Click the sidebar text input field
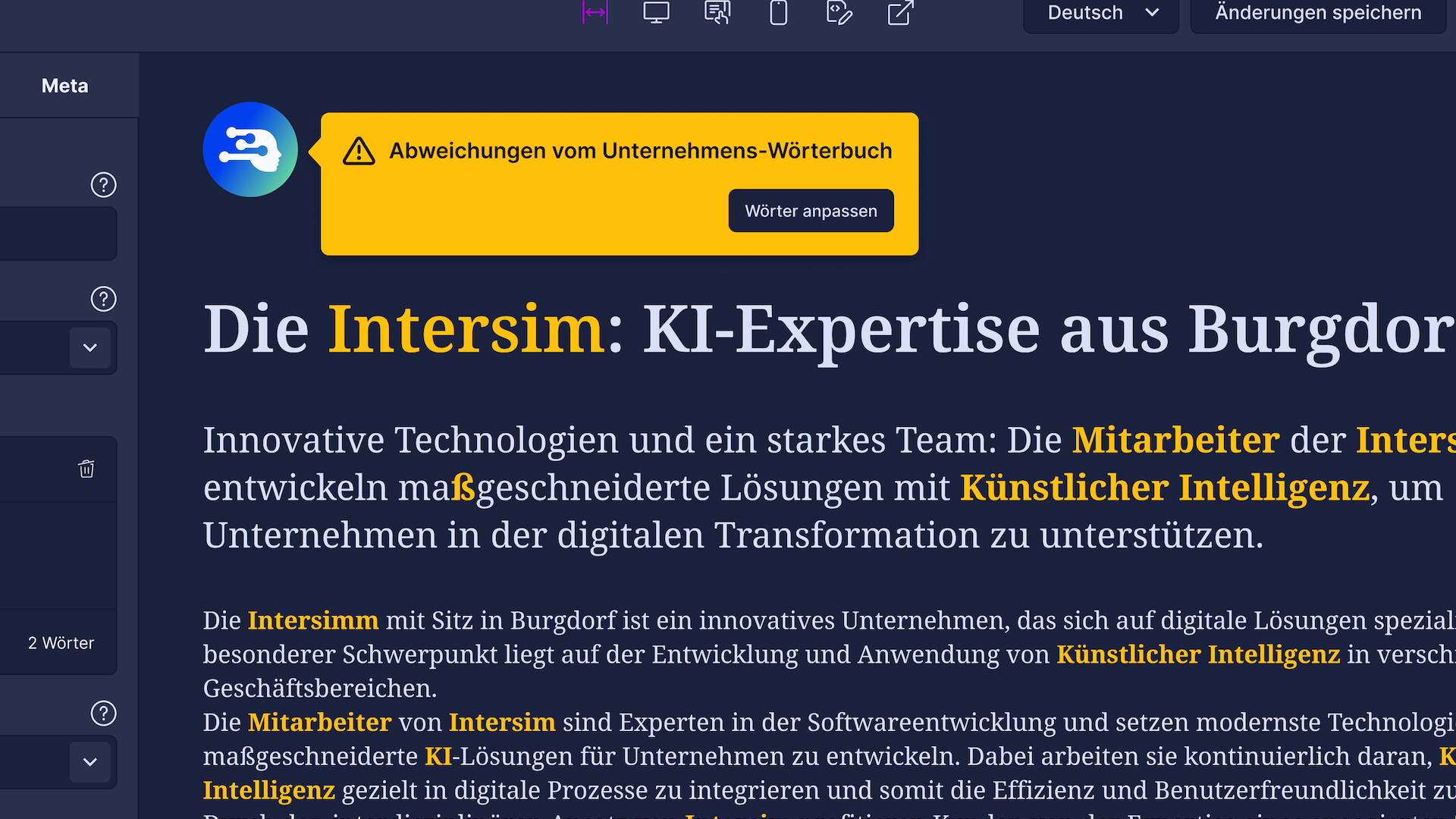 [57, 234]
